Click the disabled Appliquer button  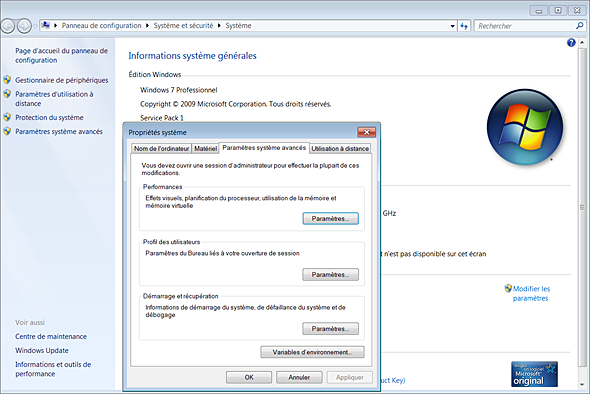pos(350,377)
